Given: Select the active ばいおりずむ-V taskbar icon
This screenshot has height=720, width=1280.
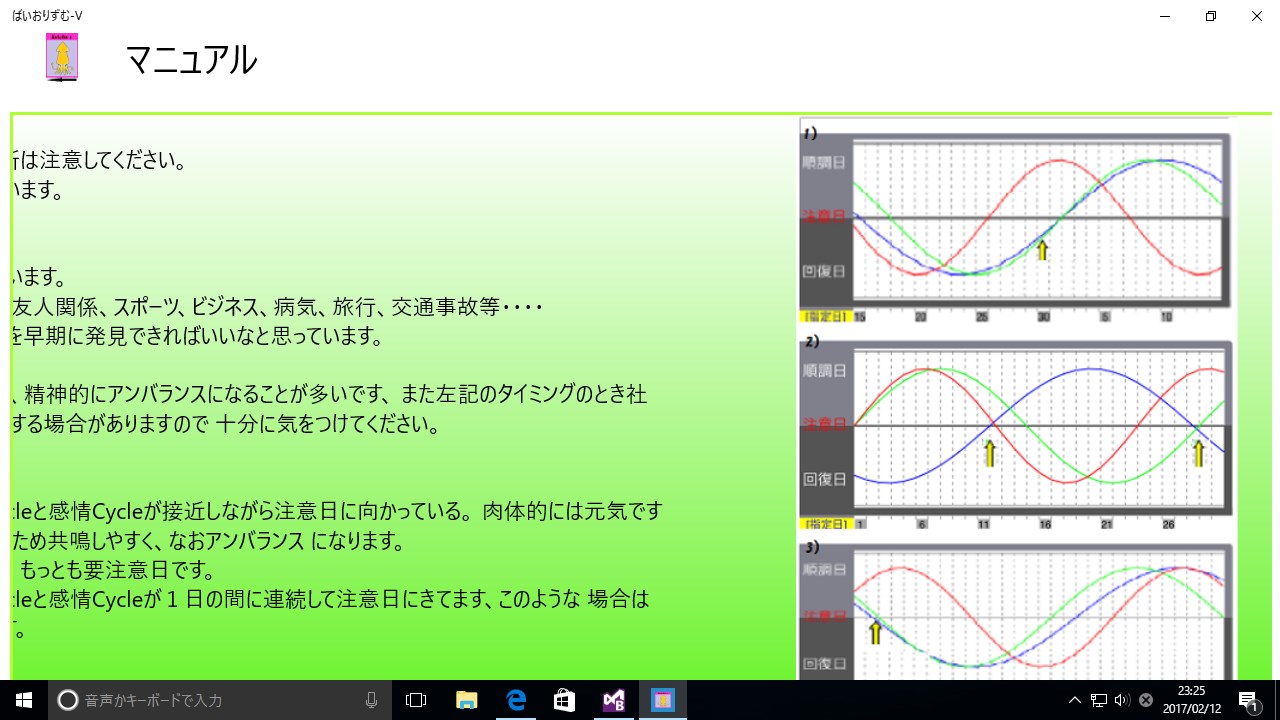Looking at the screenshot, I should point(662,700).
